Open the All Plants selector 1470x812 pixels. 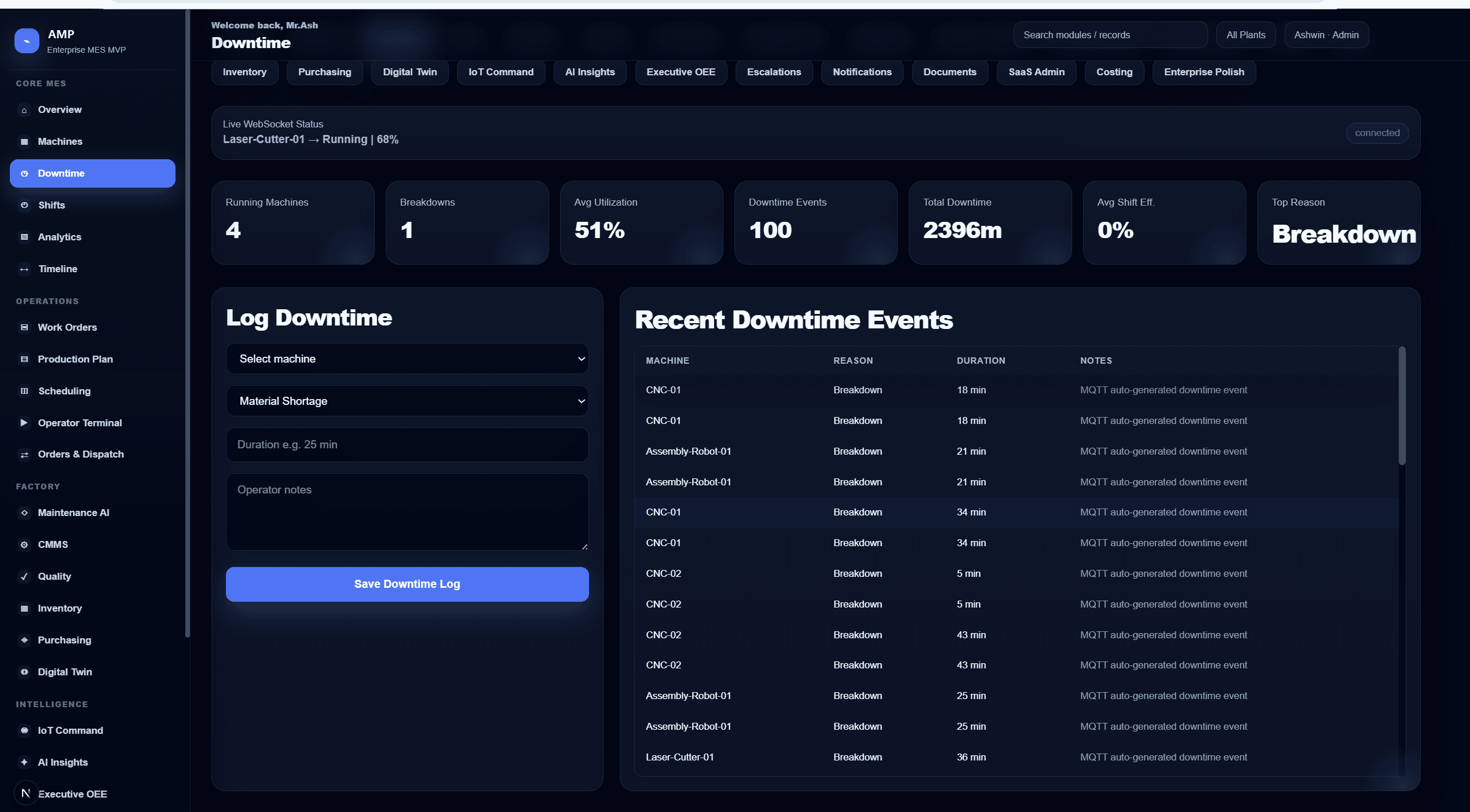point(1246,35)
